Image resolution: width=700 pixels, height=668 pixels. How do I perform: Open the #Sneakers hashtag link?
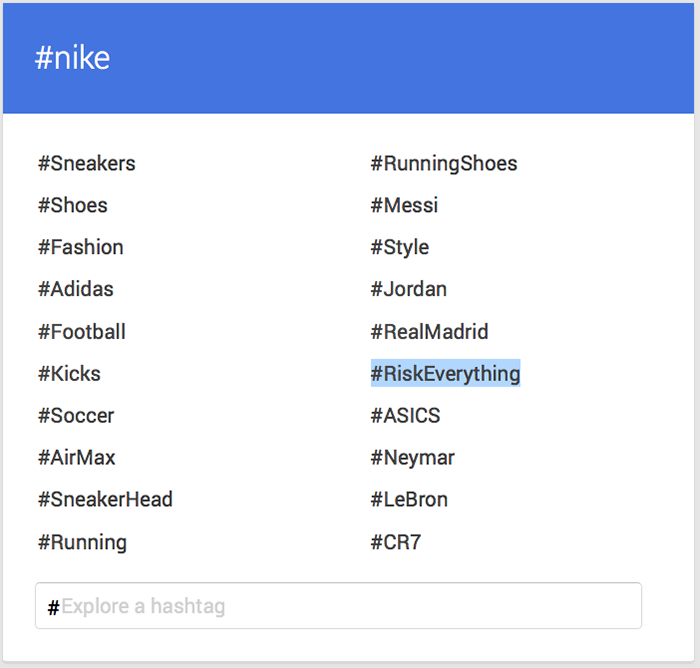(x=87, y=163)
